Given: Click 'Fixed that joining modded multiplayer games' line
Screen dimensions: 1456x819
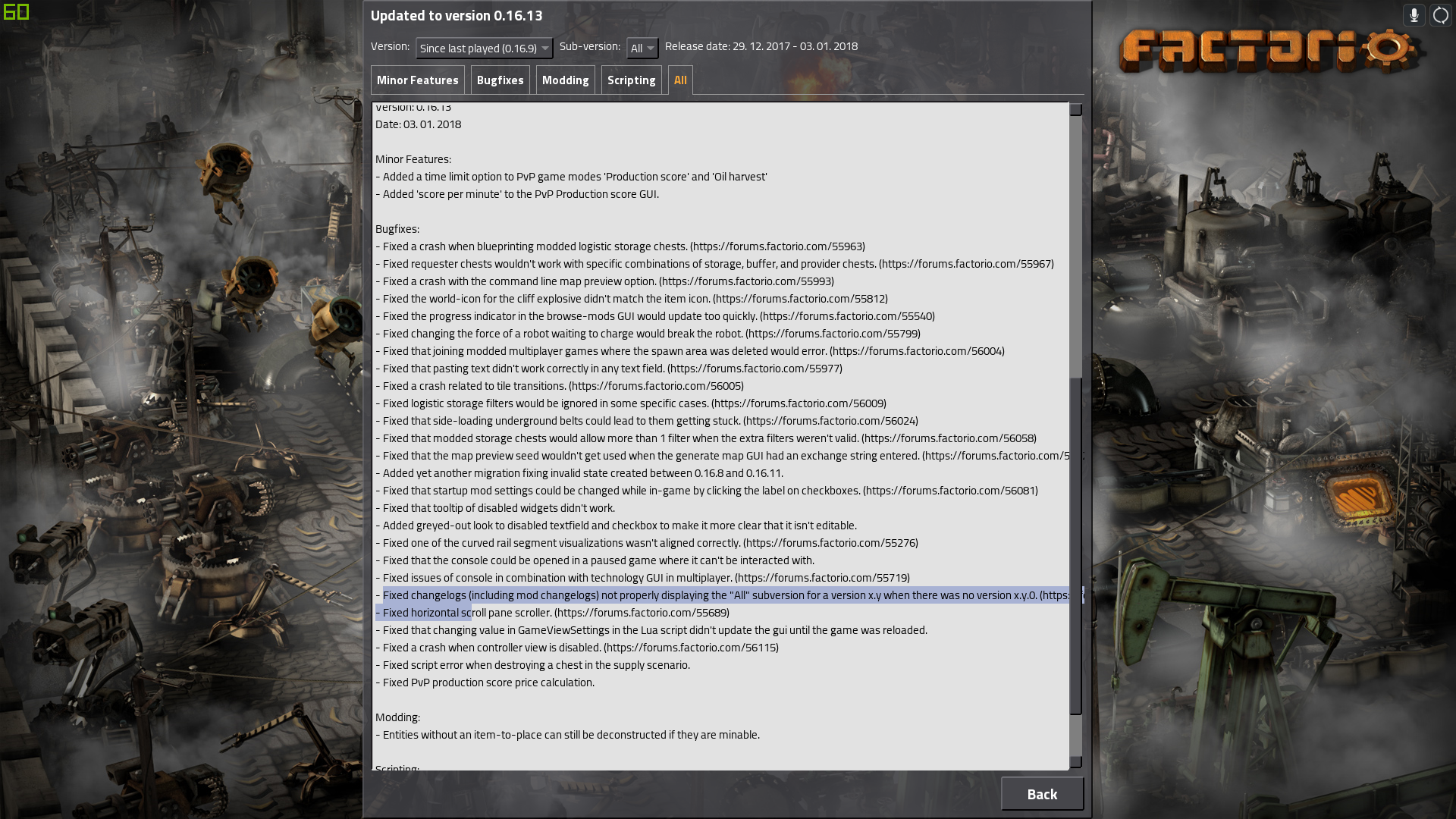Looking at the screenshot, I should (x=689, y=351).
